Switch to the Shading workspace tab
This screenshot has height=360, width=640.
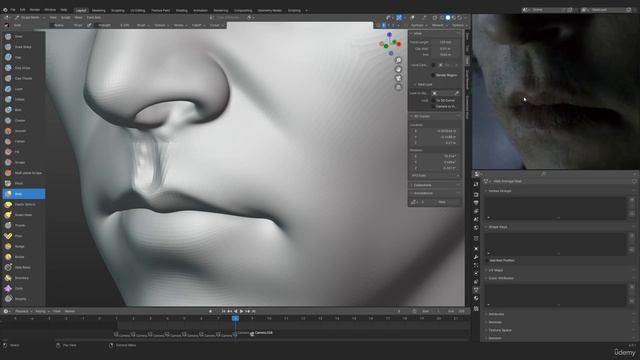181,11
